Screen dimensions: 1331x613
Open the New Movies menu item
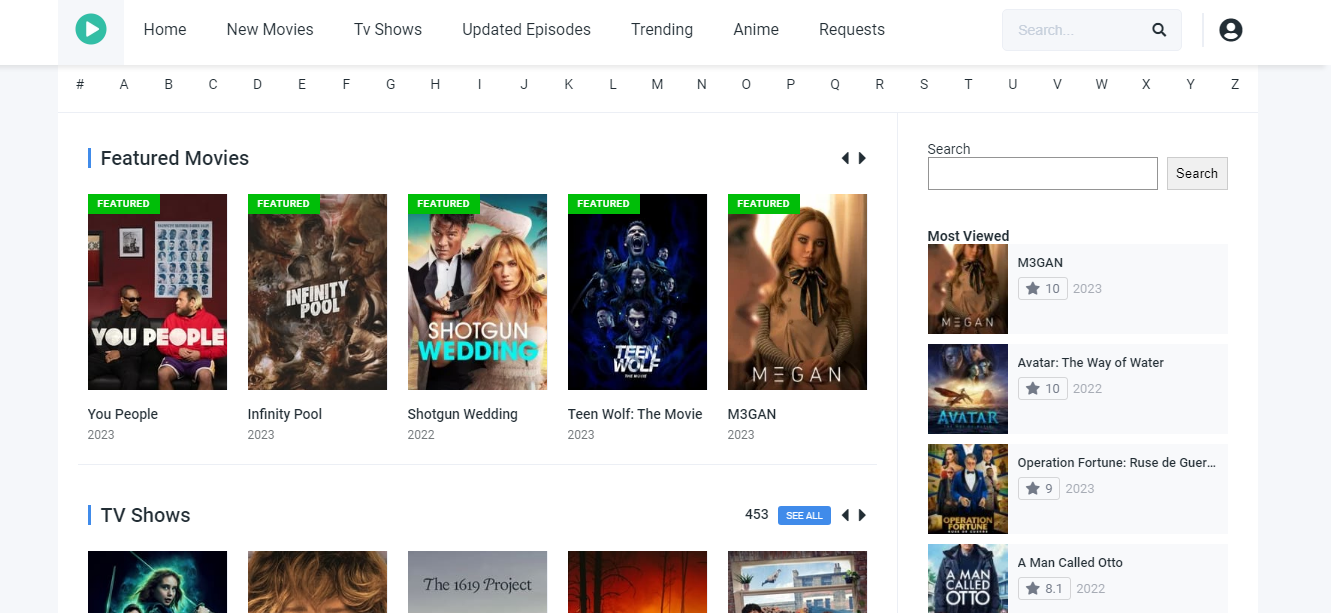coord(270,30)
